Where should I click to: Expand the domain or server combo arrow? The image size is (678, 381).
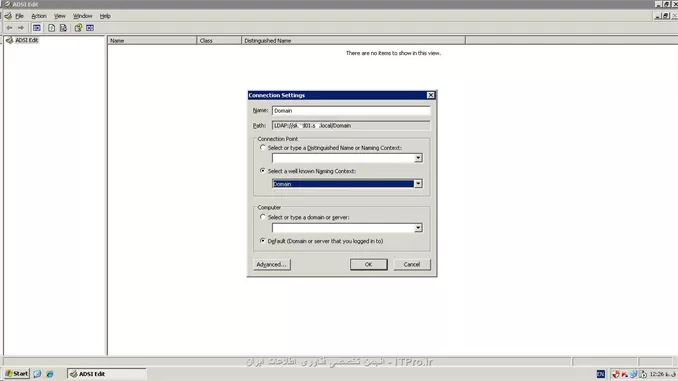418,228
